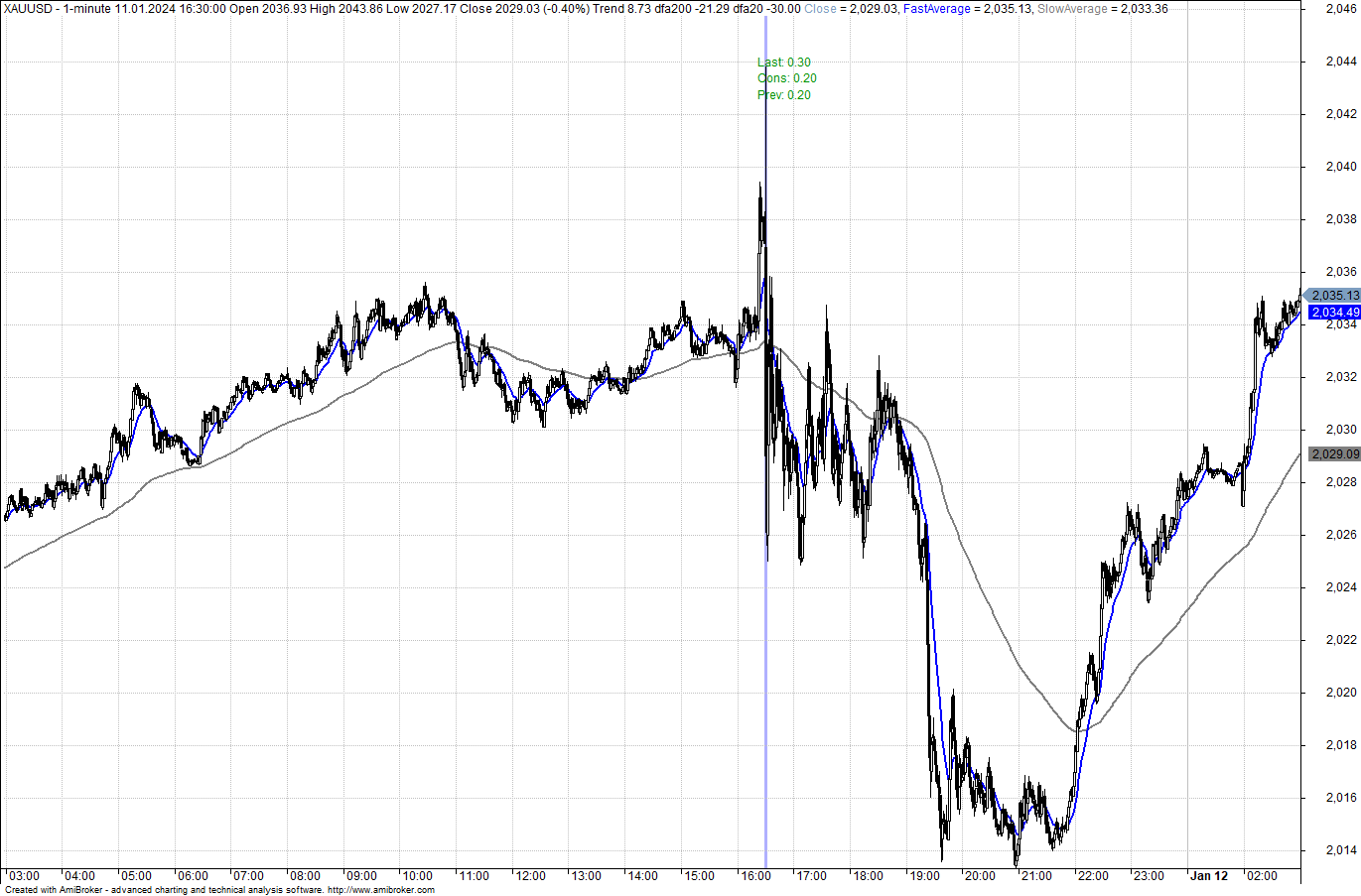Click the 11:00 time axis label
The width and height of the screenshot is (1361, 896).
[474, 876]
